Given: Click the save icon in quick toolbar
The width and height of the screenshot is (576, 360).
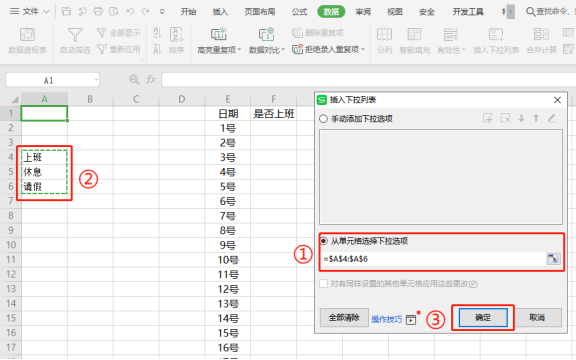Looking at the screenshot, I should coord(66,11).
